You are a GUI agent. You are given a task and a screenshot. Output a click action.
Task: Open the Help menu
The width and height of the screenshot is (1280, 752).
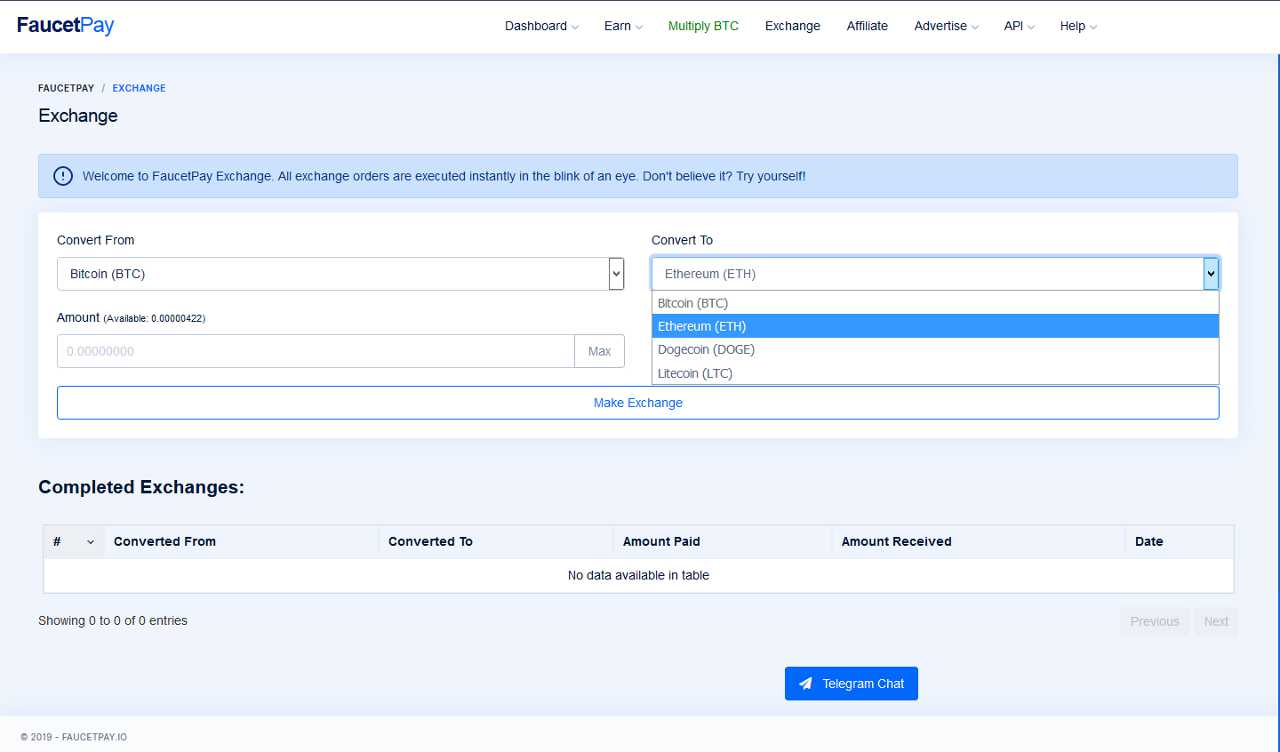(x=1078, y=26)
